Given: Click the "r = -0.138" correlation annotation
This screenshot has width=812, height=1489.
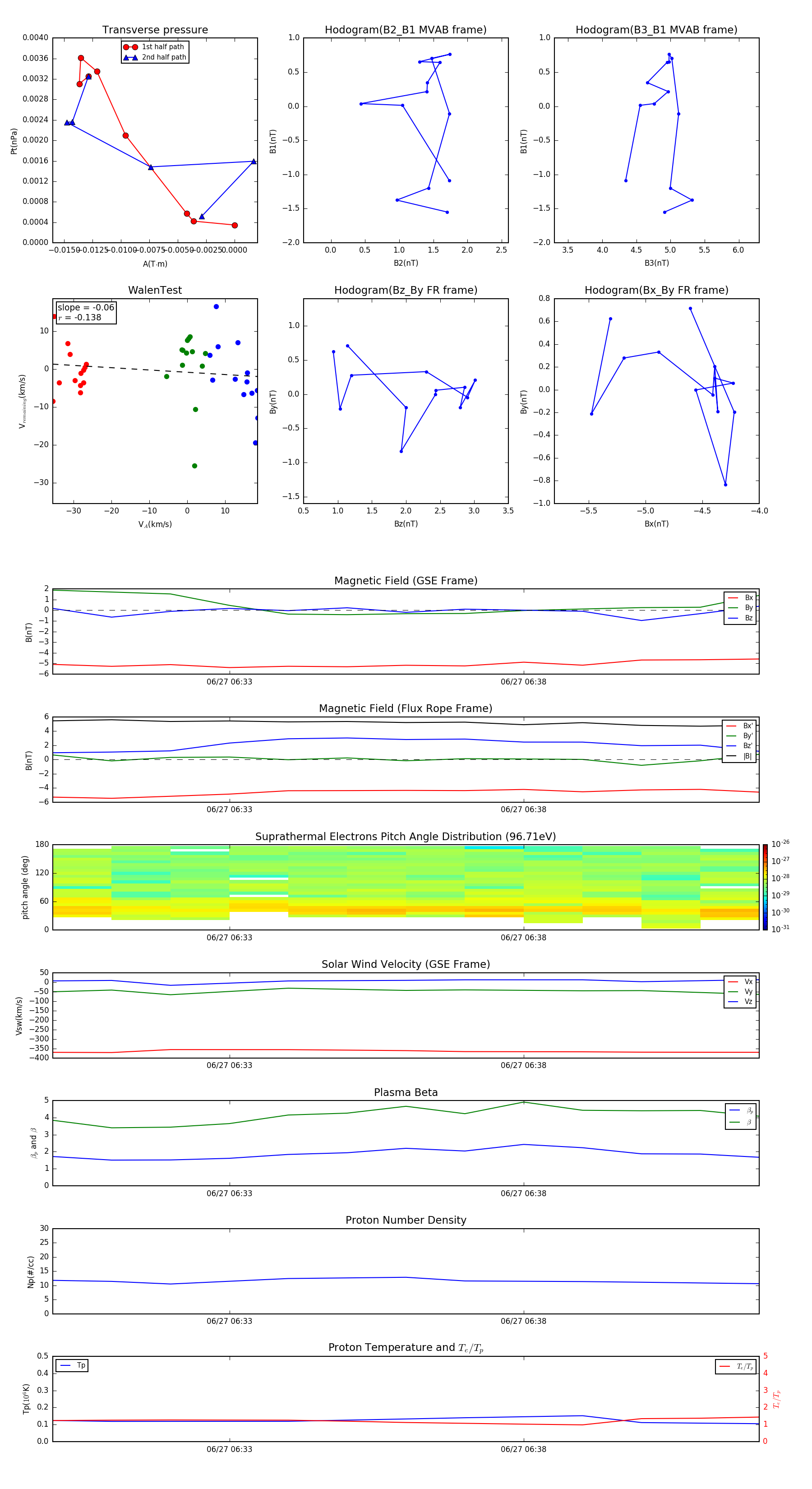Looking at the screenshot, I should tap(80, 317).
